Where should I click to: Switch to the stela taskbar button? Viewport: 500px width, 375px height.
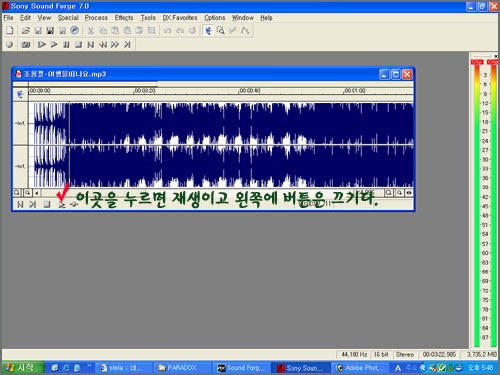tap(123, 368)
